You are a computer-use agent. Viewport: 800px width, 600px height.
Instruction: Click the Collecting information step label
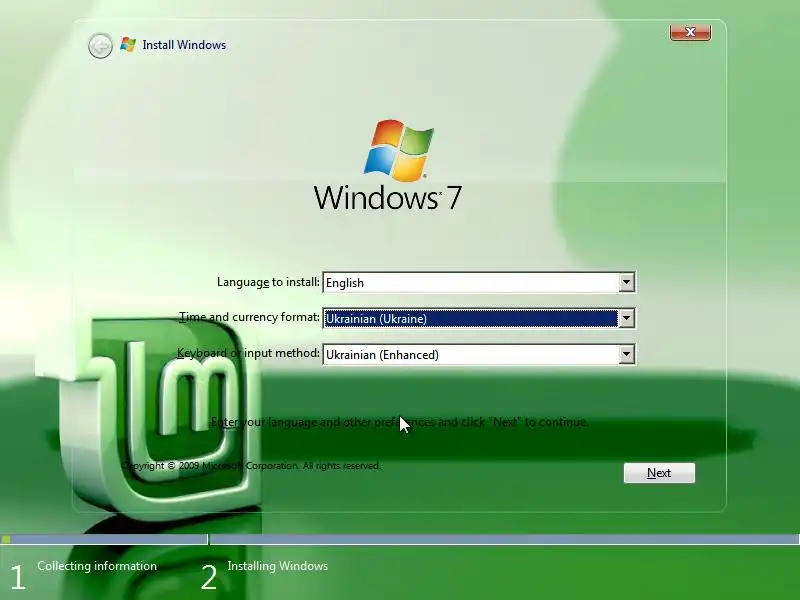click(97, 566)
